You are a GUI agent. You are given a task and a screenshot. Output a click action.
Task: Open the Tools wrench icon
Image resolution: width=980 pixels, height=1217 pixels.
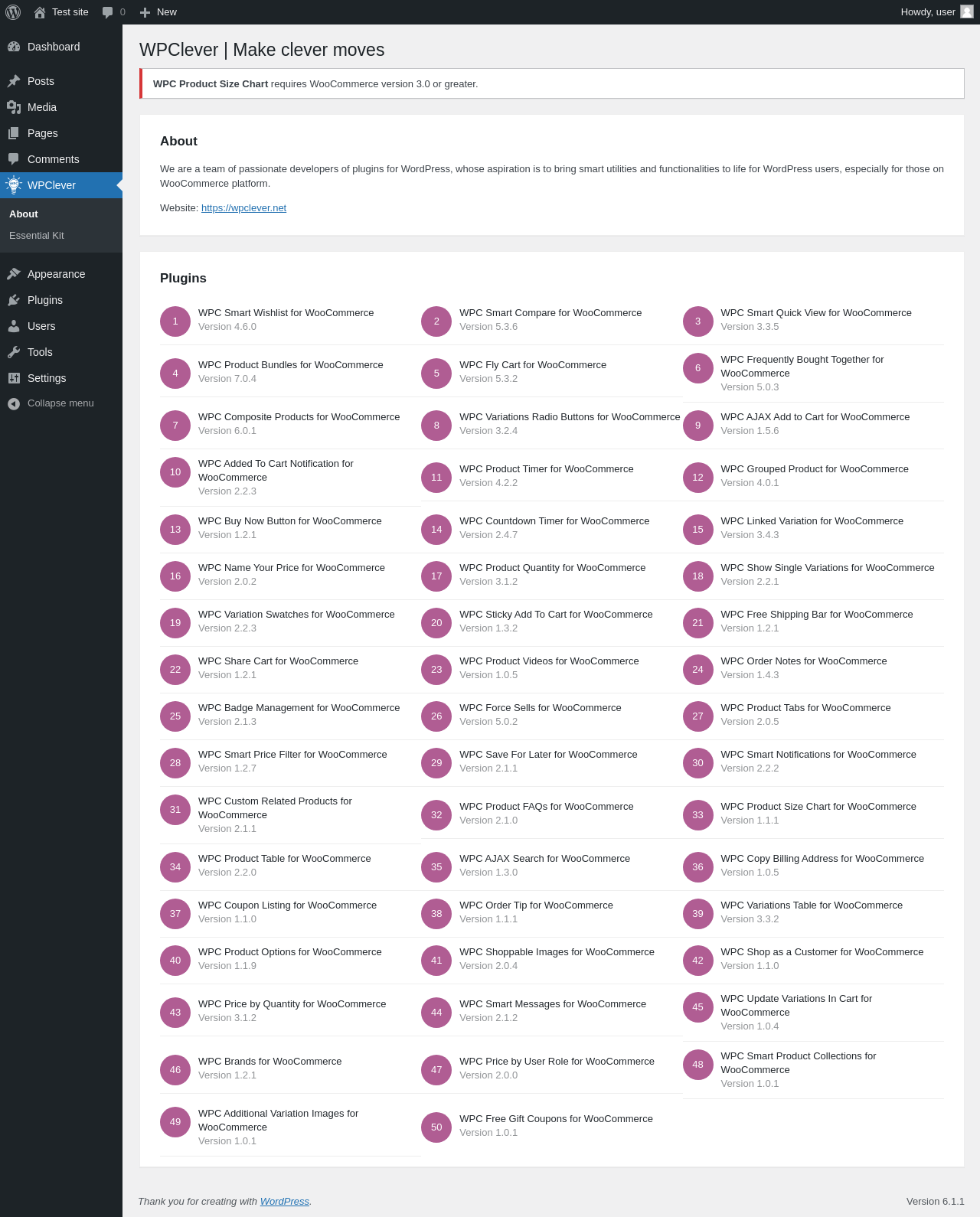[x=14, y=352]
